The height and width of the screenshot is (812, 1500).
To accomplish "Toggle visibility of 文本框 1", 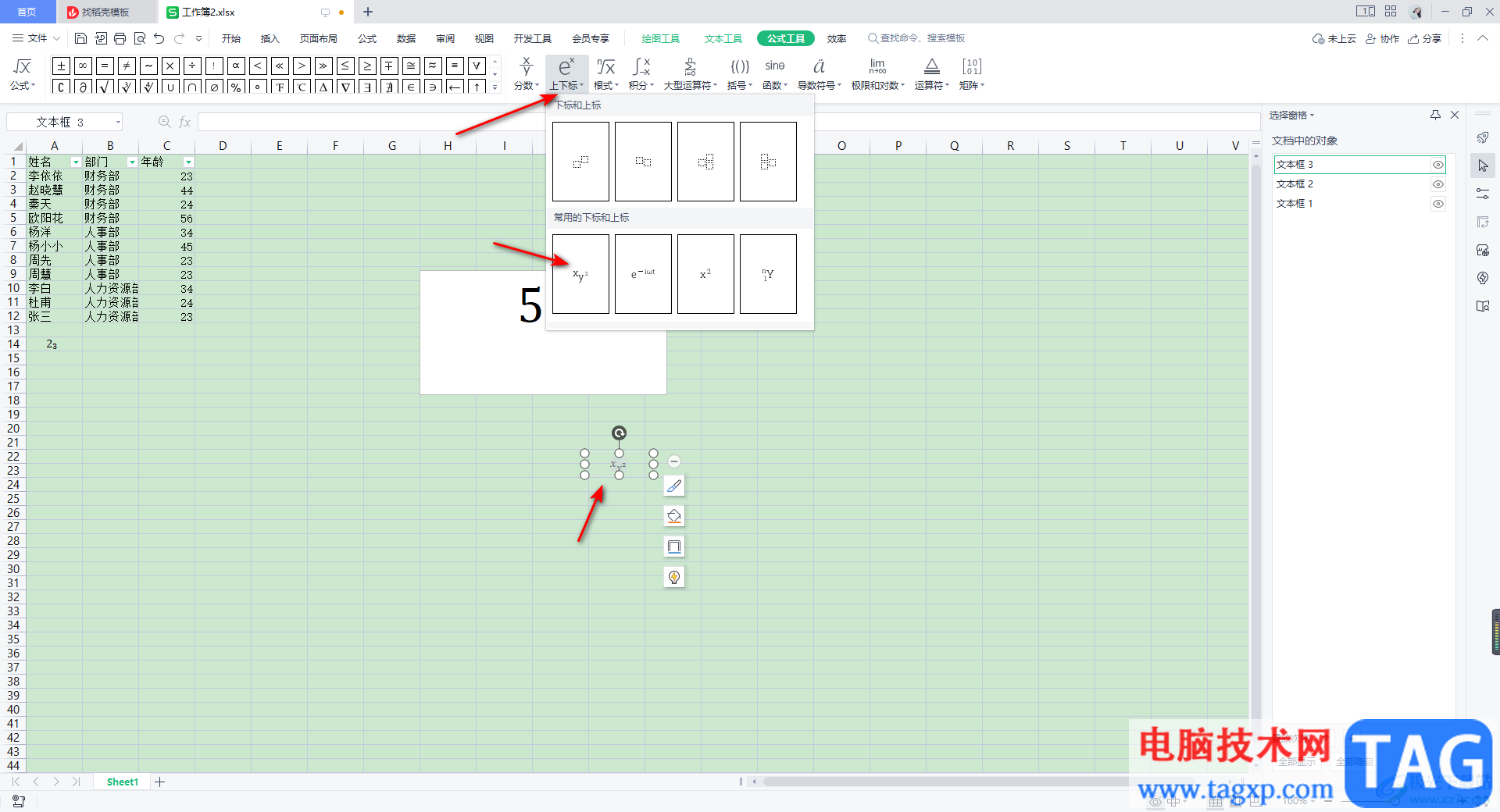I will click(1437, 204).
